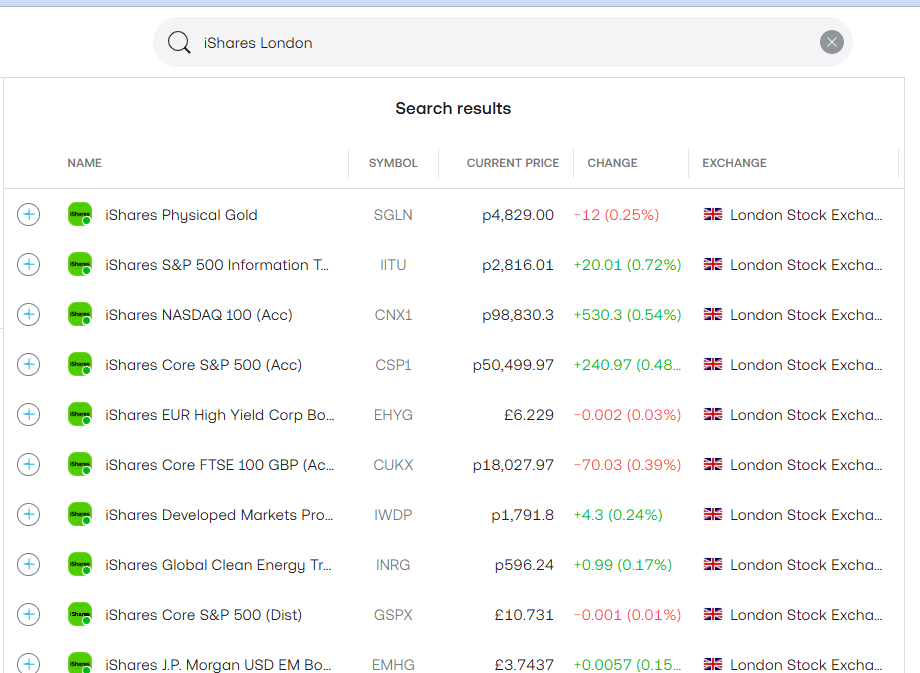Add iShares EUR High Yield Corp Bond
Screen dimensions: 920x673
[x=29, y=414]
